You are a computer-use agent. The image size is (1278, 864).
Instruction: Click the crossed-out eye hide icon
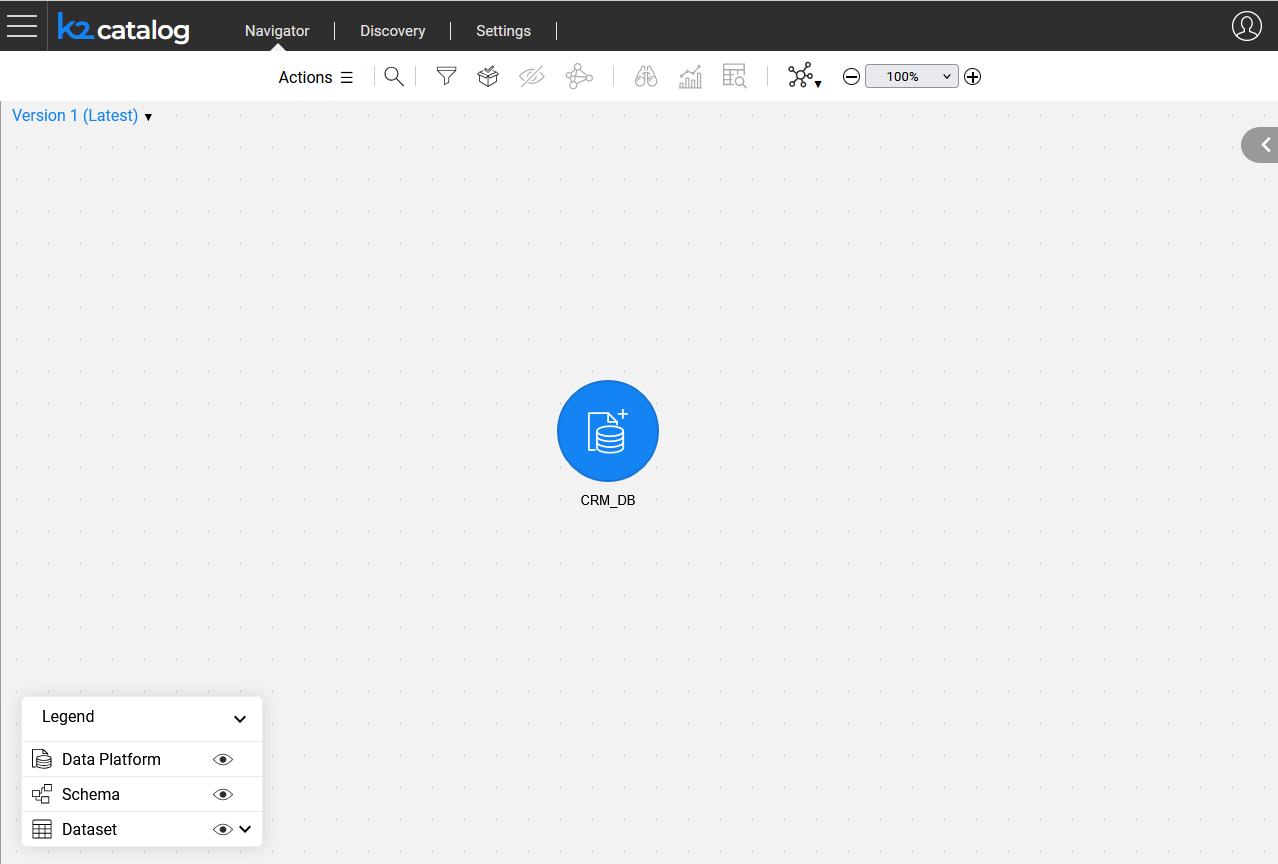(x=532, y=77)
